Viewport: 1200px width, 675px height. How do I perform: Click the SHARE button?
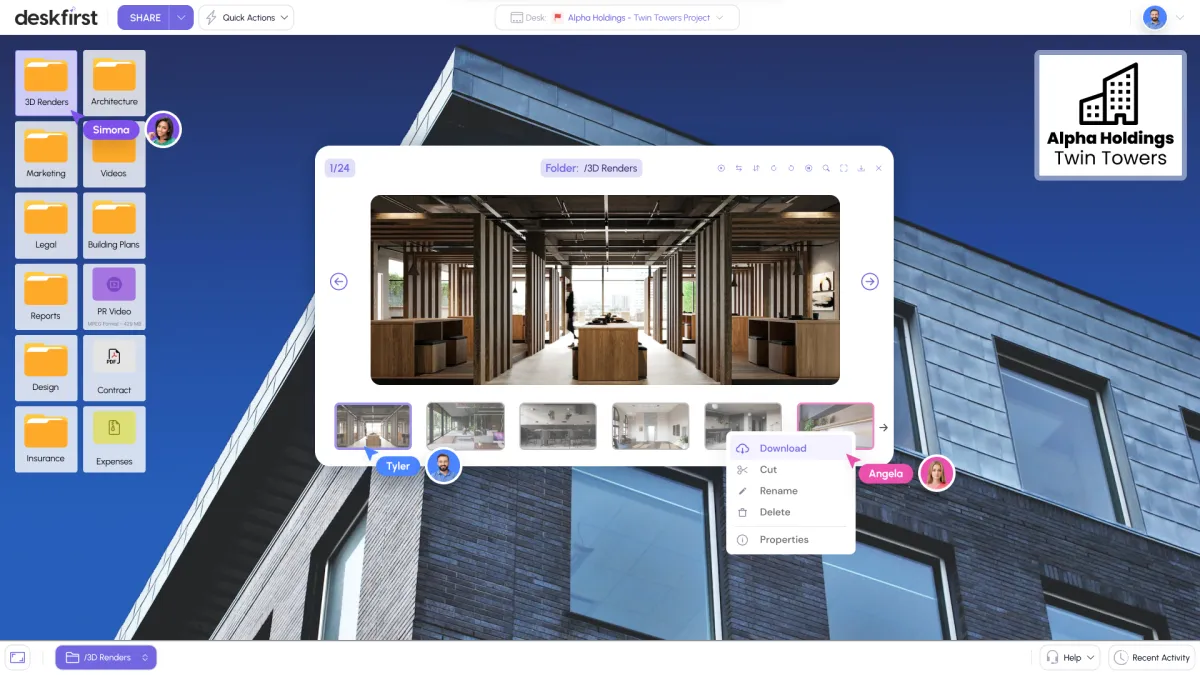[144, 17]
